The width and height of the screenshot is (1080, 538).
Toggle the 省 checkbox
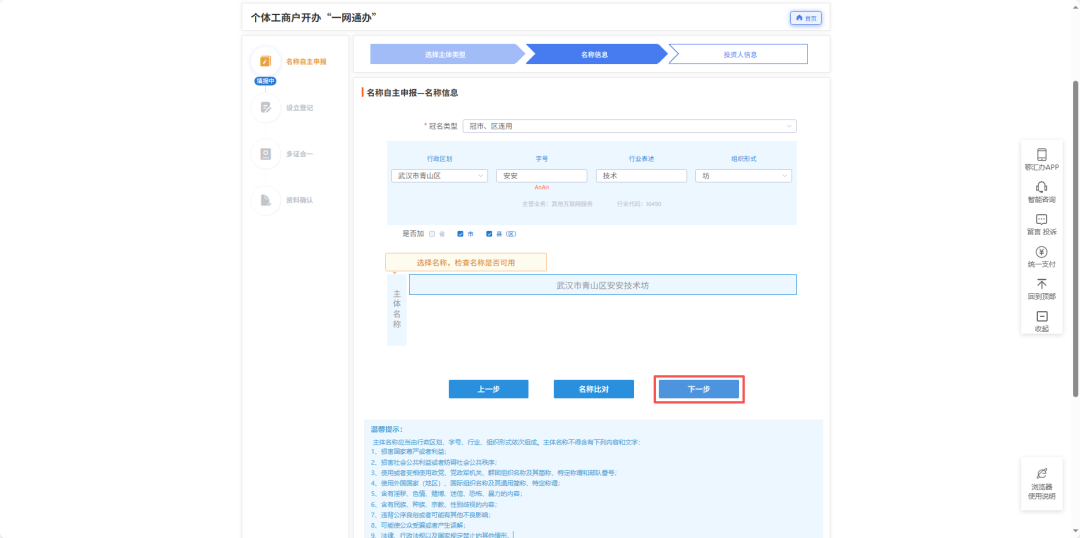pyautogui.click(x=432, y=234)
